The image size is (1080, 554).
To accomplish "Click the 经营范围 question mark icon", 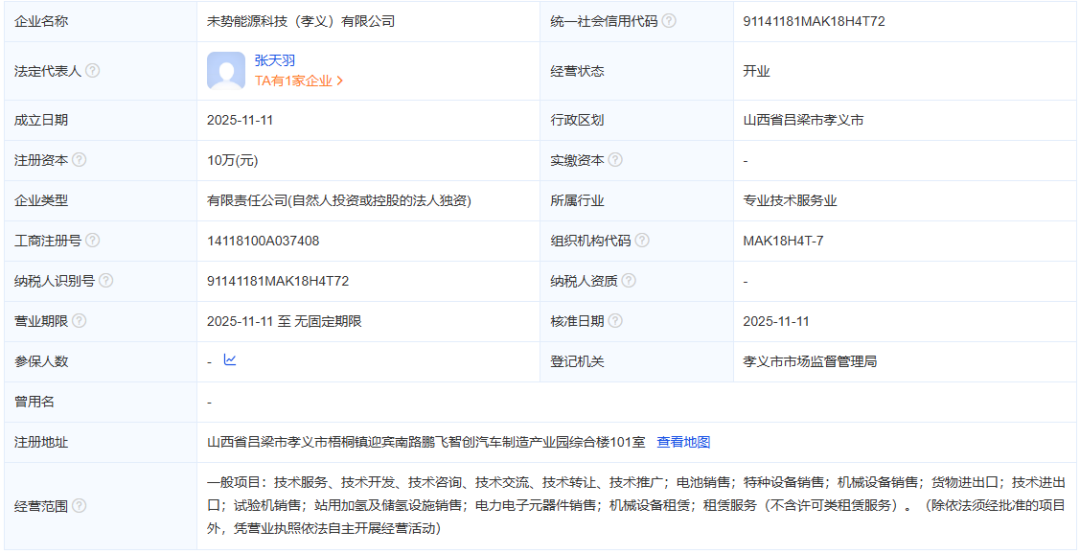I will pyautogui.click(x=79, y=506).
